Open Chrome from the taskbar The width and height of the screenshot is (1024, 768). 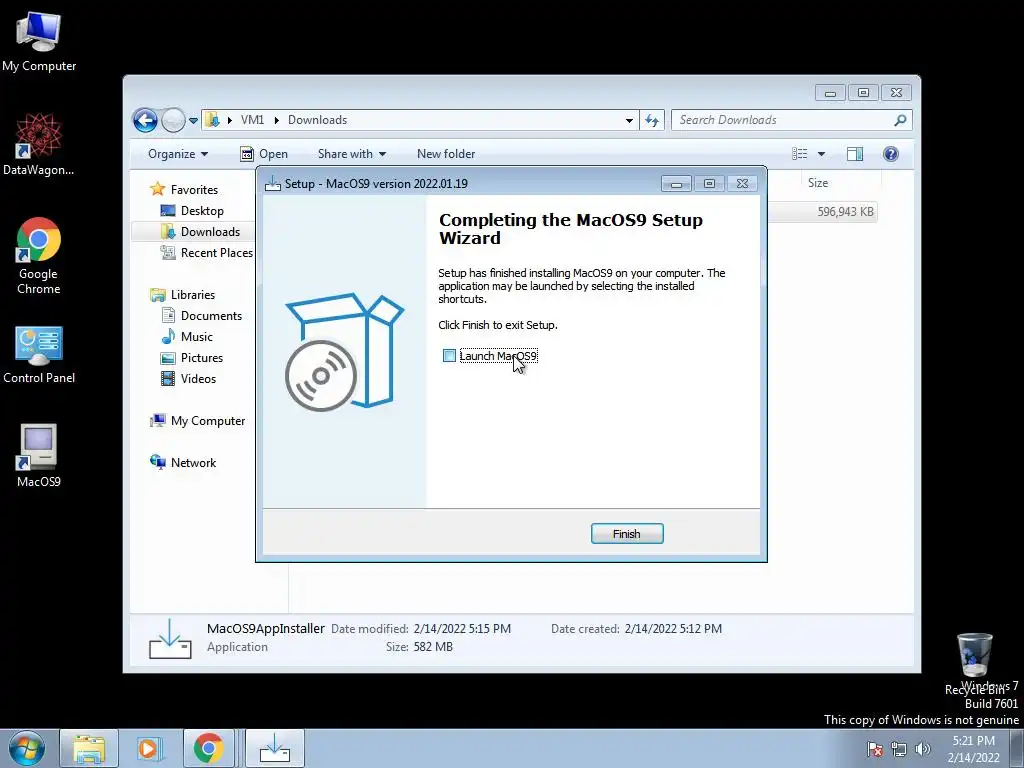(208, 748)
